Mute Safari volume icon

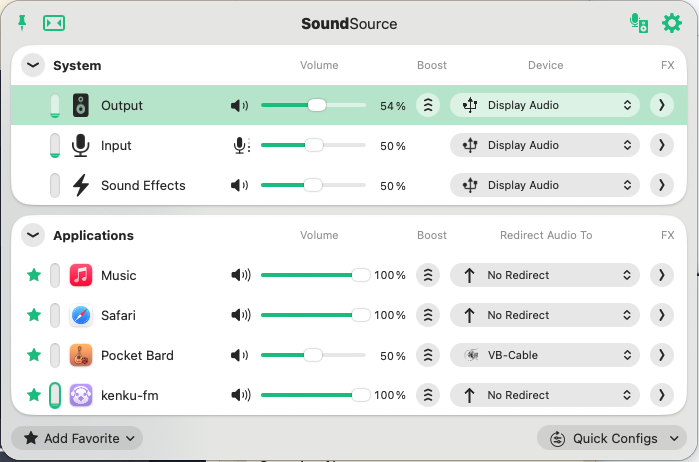tap(241, 315)
